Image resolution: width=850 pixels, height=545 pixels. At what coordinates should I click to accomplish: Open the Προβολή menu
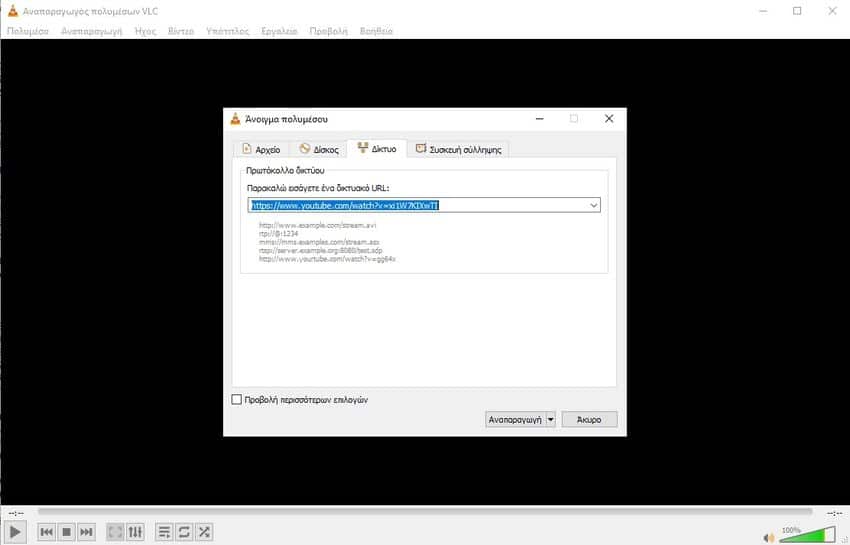pos(329,31)
